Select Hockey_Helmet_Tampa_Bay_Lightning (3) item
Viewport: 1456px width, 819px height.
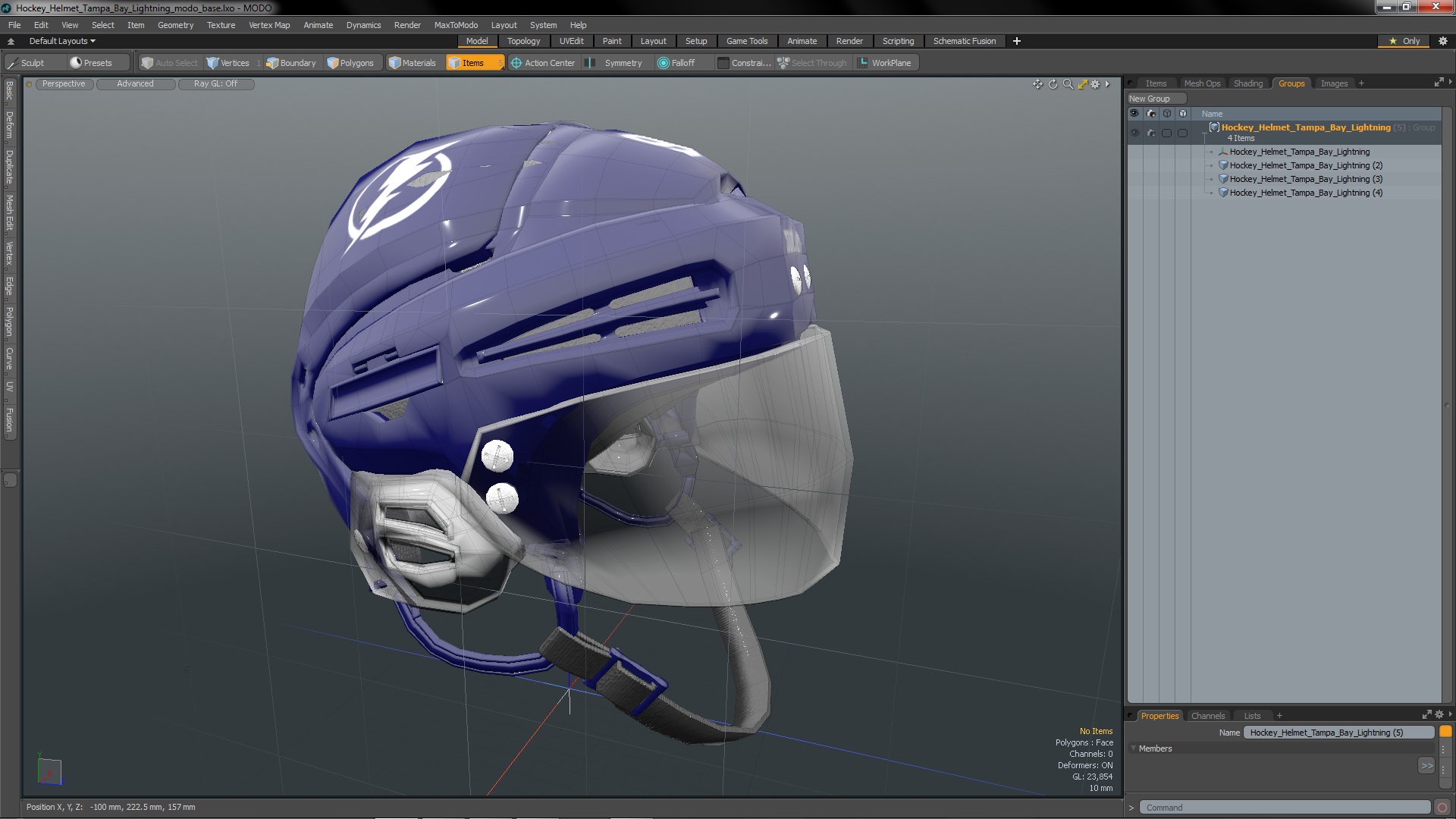point(1306,179)
